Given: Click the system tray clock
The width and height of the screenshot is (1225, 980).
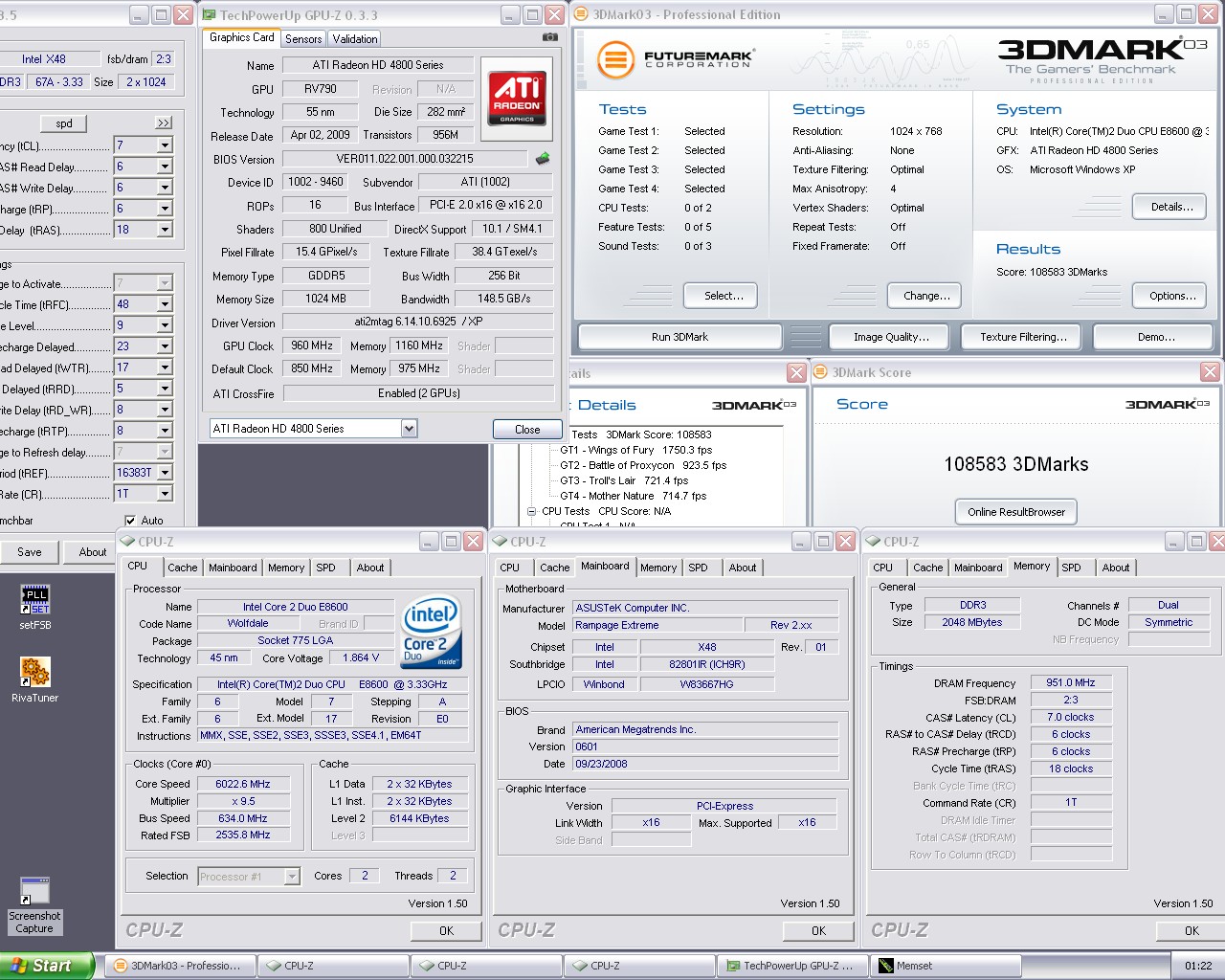Looking at the screenshot, I should click(x=1198, y=966).
